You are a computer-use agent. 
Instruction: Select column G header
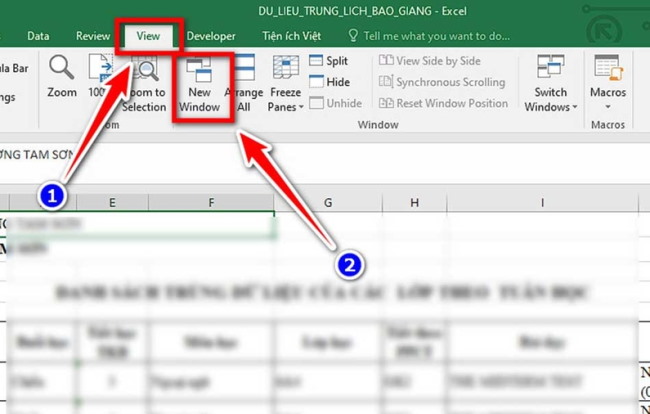click(x=327, y=204)
